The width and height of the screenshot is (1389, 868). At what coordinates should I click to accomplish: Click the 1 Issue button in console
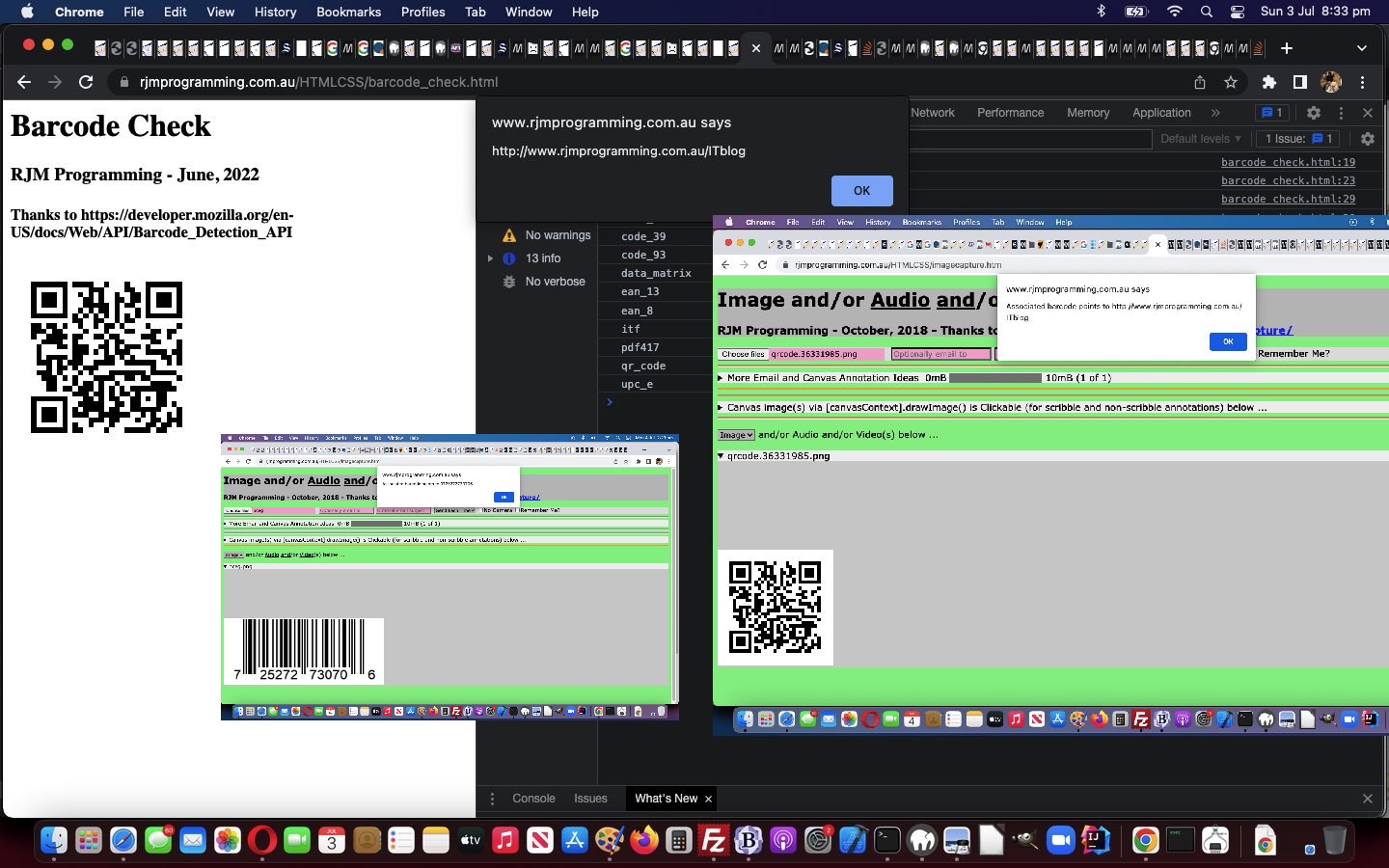tap(1298, 139)
